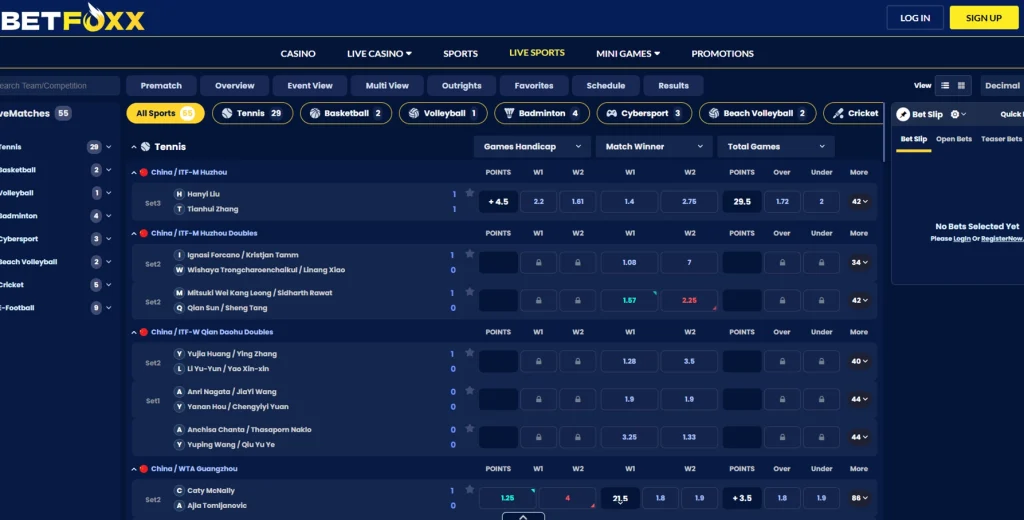Open Decimal odds format dropdown

[x=1002, y=86]
